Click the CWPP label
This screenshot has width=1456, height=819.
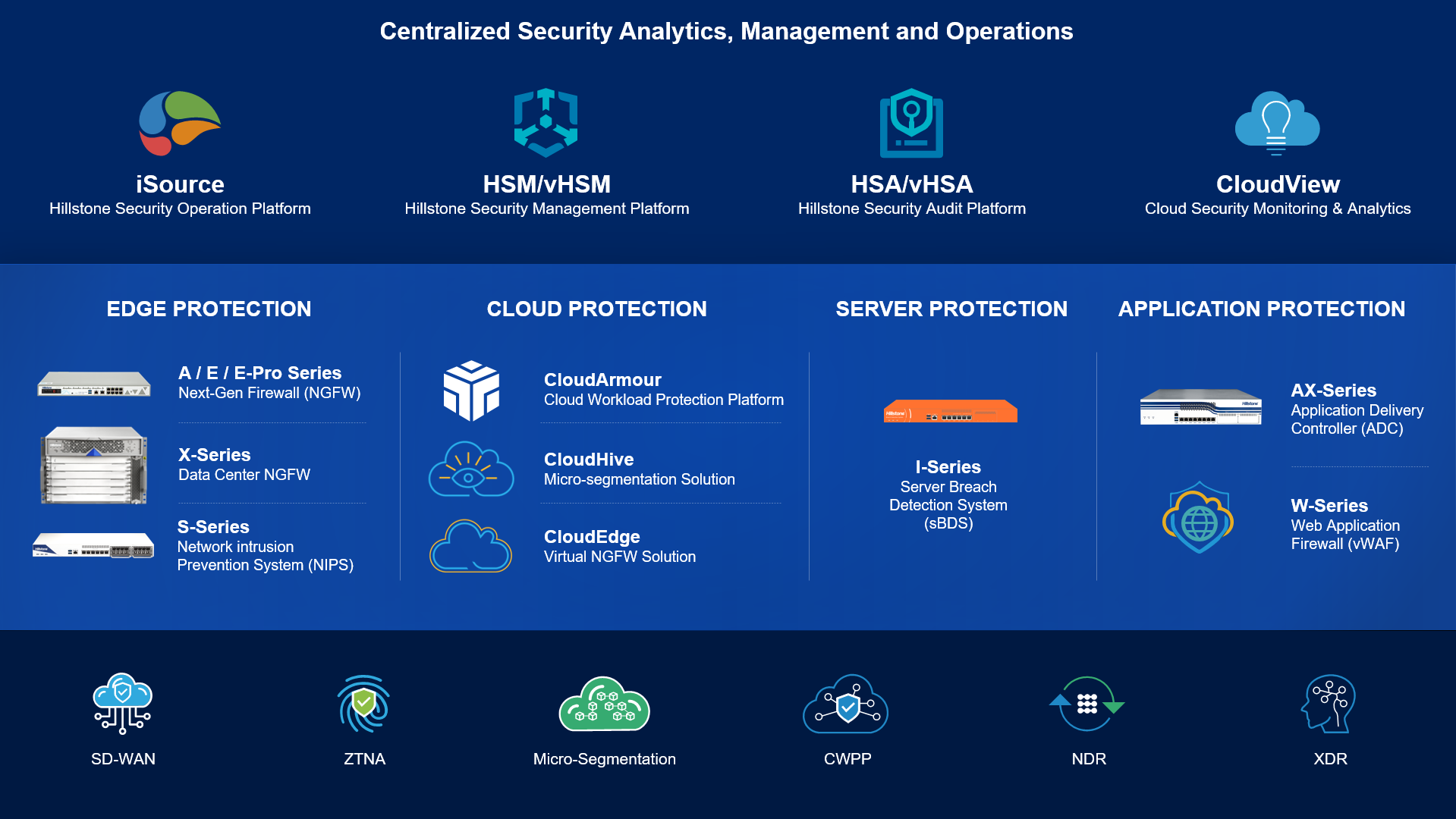tap(847, 759)
